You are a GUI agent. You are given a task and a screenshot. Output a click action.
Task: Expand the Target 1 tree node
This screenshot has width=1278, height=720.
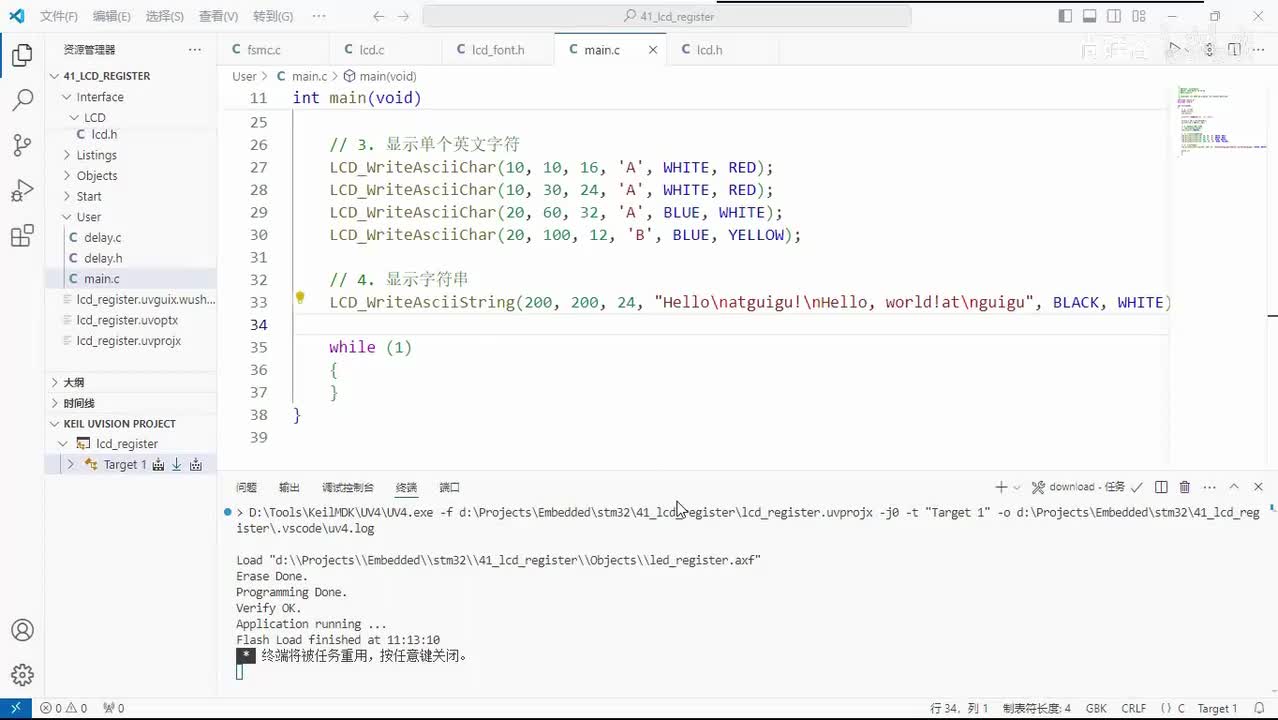coord(70,465)
